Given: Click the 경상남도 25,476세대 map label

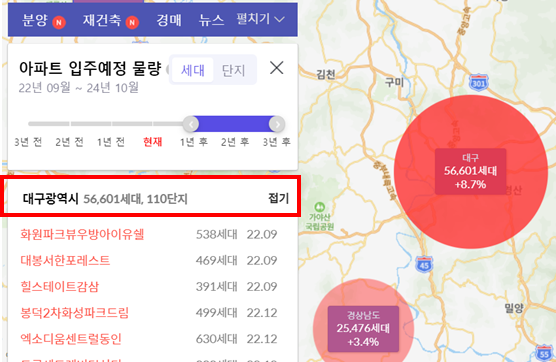Looking at the screenshot, I should point(363,329).
